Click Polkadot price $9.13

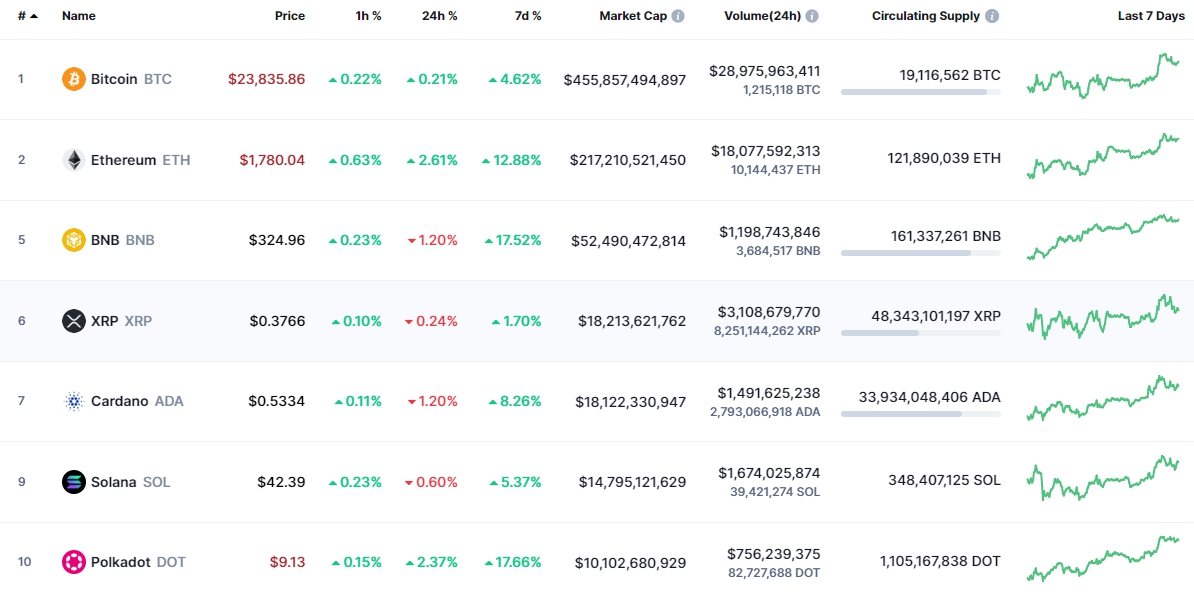coord(287,562)
